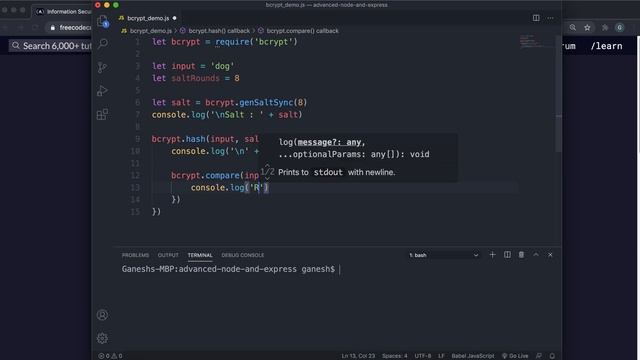The width and height of the screenshot is (640, 360).
Task: Change language mode Babel JavaScript
Action: coord(473,356)
